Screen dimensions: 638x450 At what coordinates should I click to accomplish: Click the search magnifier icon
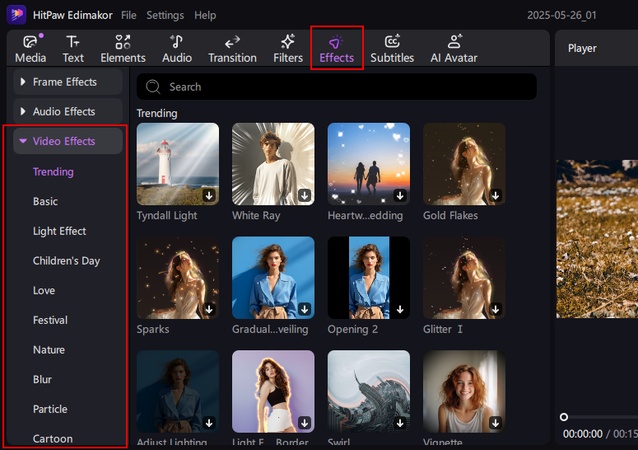(153, 87)
